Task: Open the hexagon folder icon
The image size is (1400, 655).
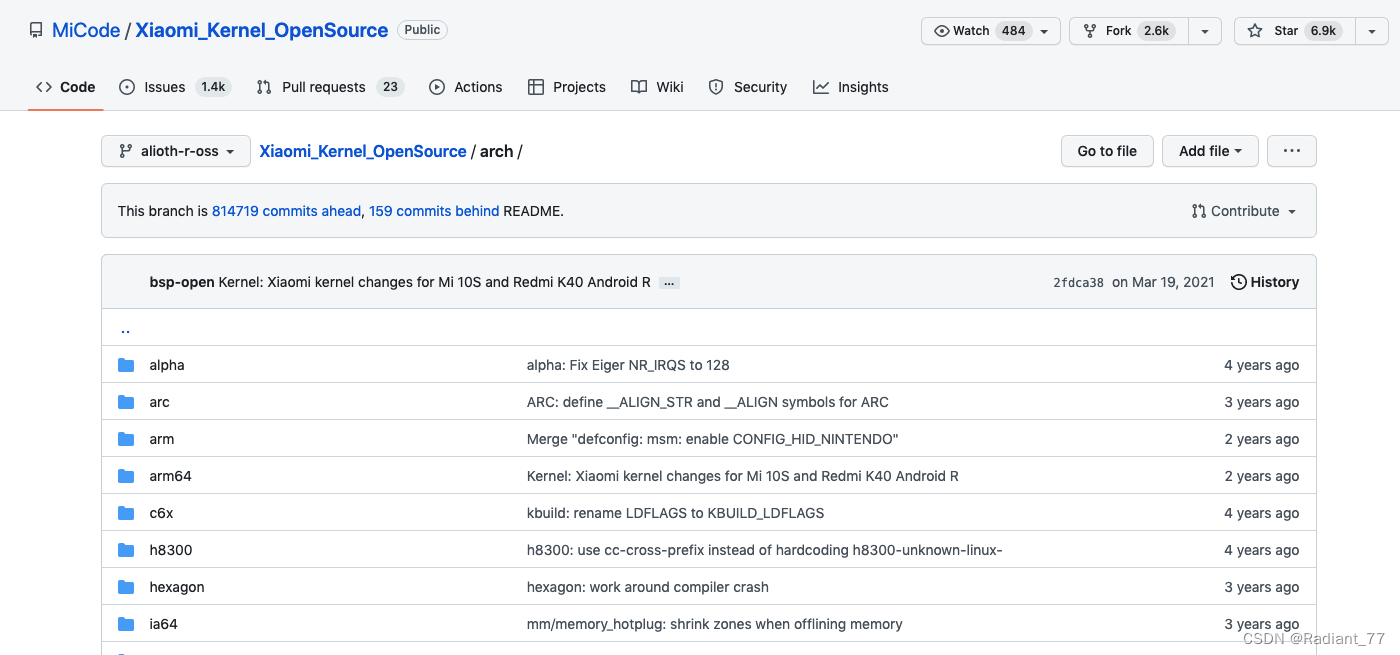Action: click(126, 587)
